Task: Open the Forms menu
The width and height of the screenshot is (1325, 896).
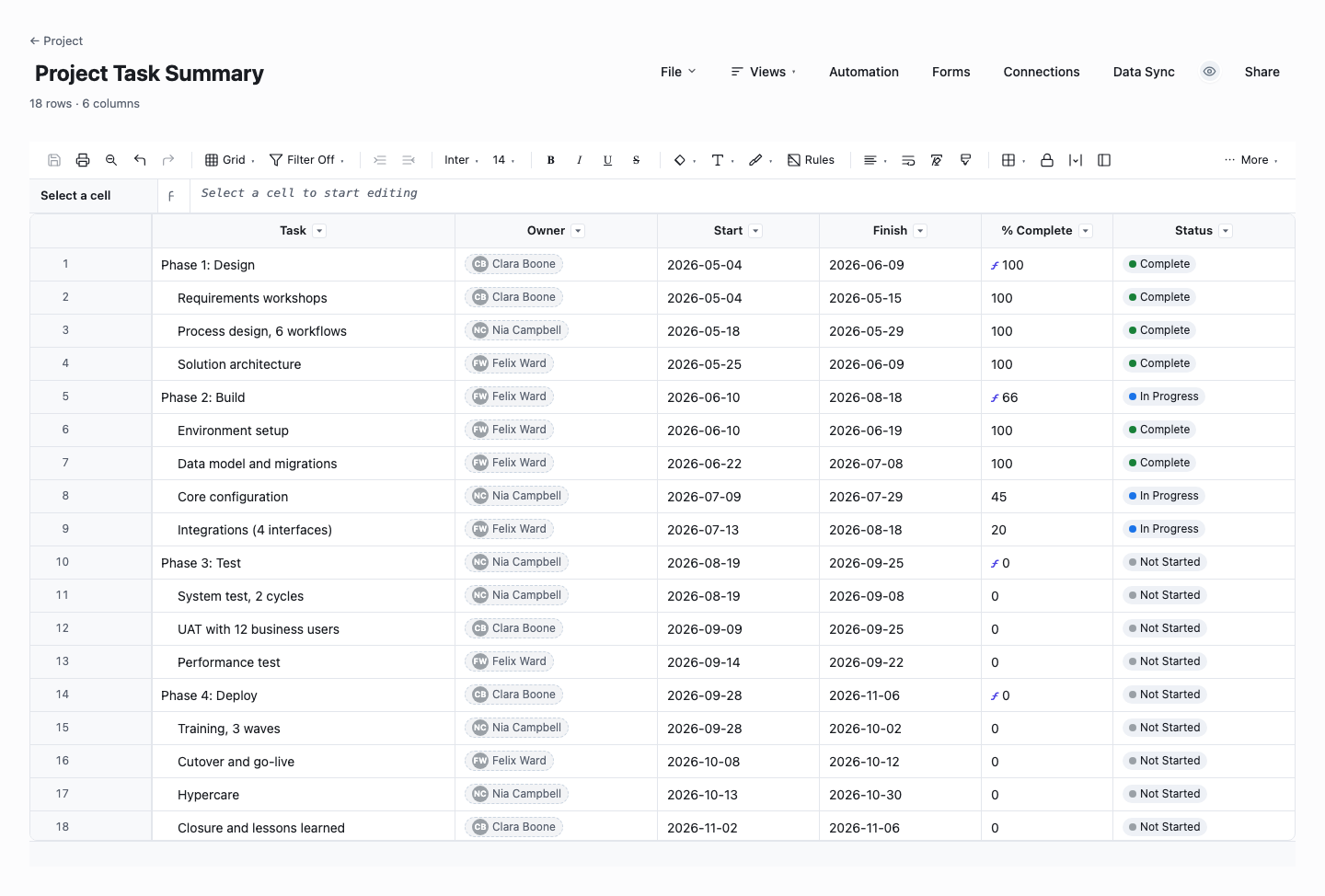Action: (951, 72)
